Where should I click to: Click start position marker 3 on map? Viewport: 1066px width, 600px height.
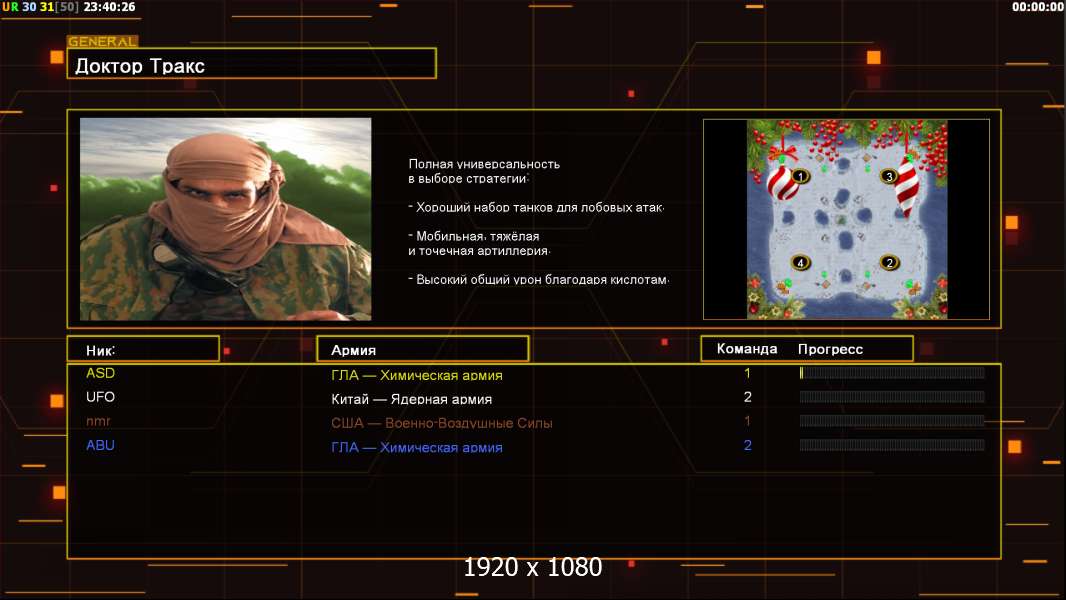point(889,177)
